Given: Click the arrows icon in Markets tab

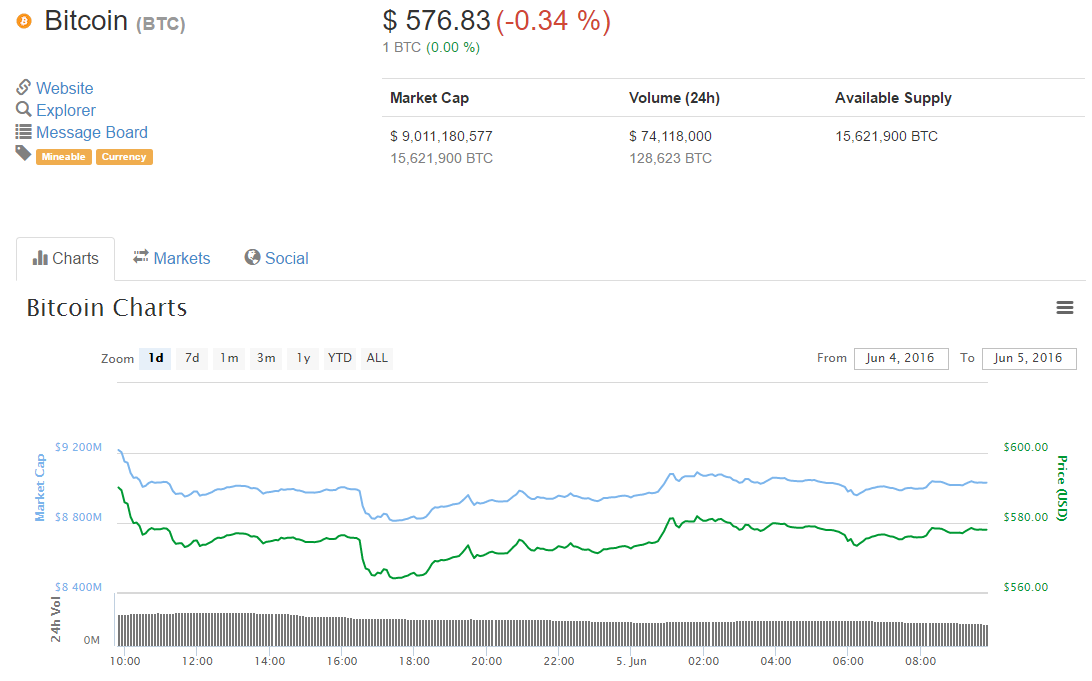Looking at the screenshot, I should point(141,257).
